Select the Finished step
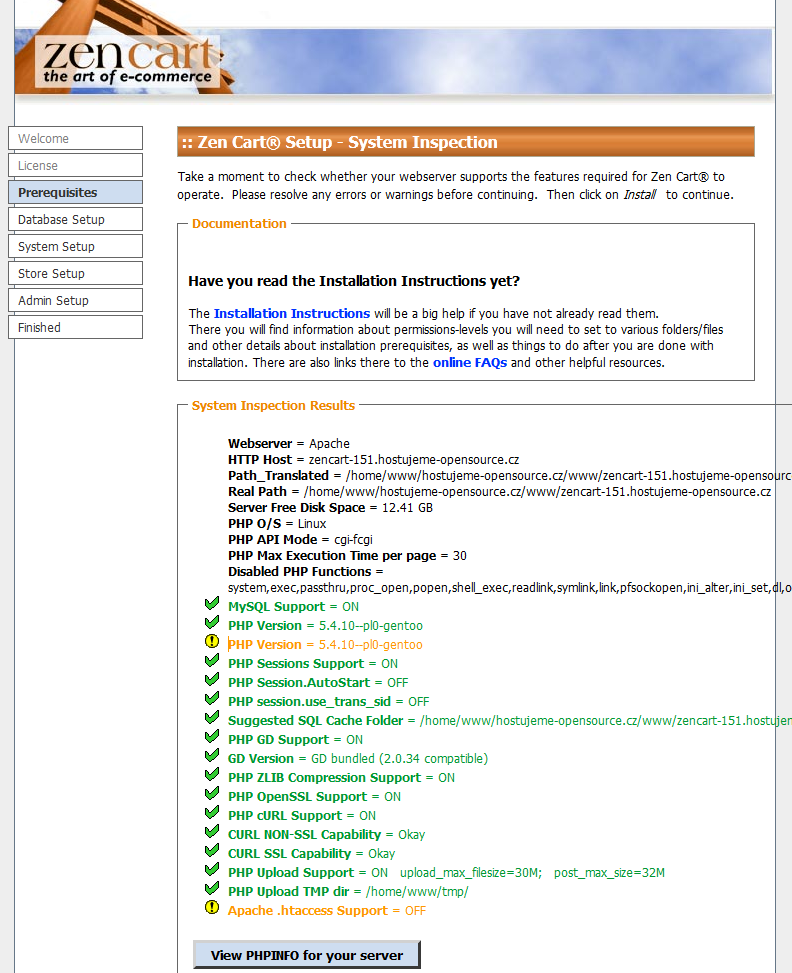This screenshot has height=973, width=792. tap(75, 328)
